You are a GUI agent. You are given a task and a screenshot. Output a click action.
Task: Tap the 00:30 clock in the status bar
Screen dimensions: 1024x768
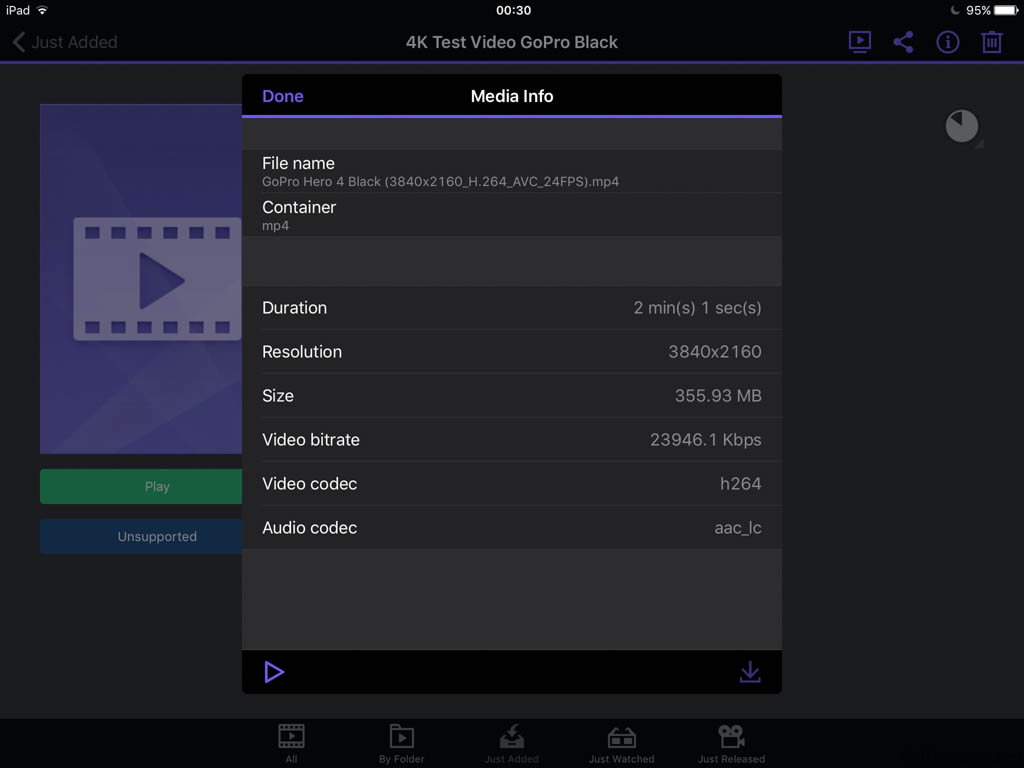click(513, 10)
